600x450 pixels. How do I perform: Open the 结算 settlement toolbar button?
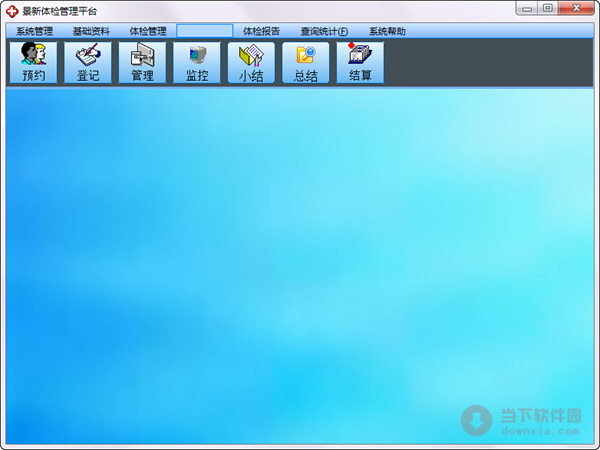(x=360, y=62)
